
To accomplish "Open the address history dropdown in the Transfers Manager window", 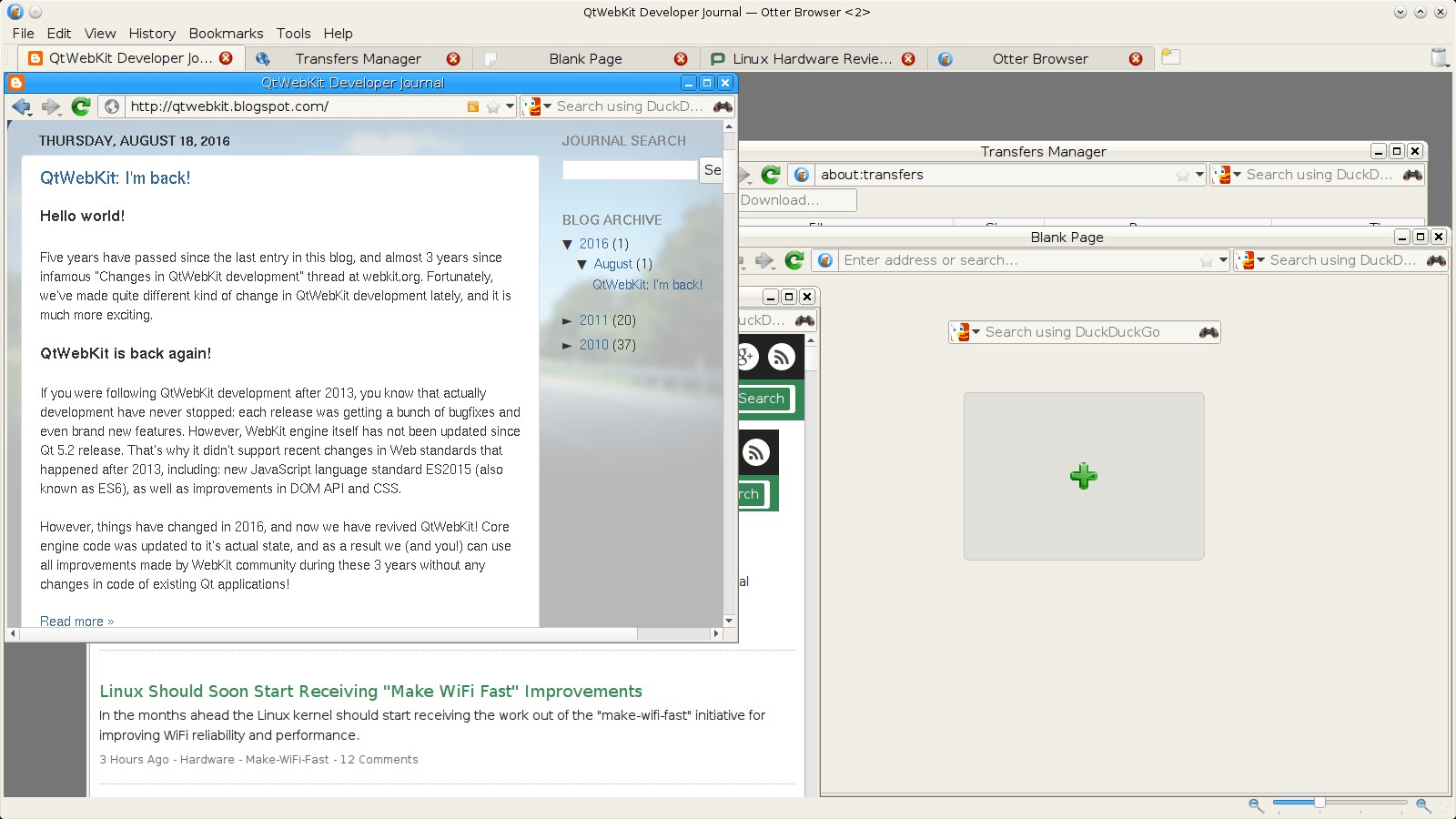I will click(1199, 175).
